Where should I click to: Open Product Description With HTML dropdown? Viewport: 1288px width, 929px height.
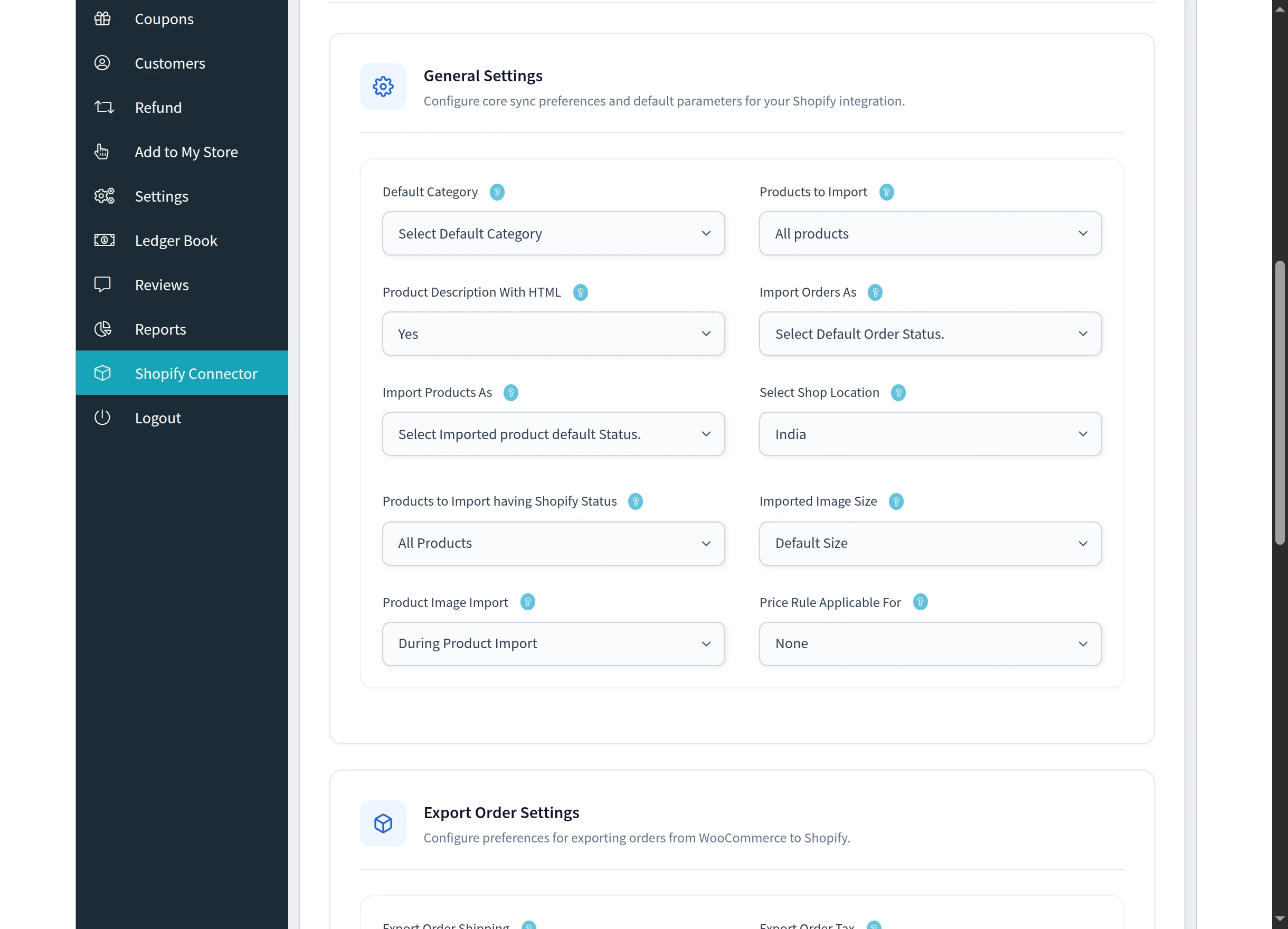point(554,334)
